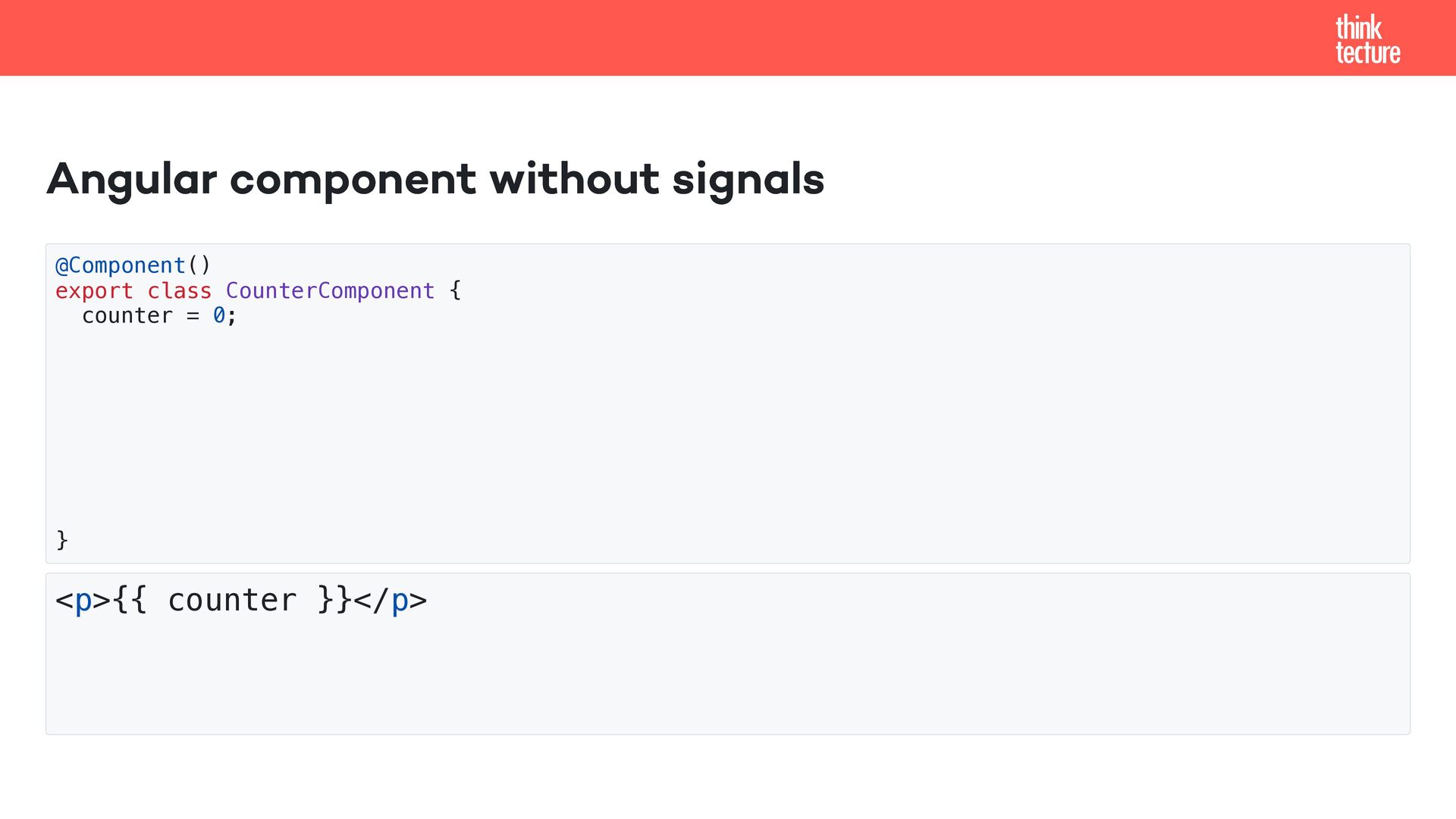This screenshot has width=1456, height=819.
Task: Click the numeric value 0
Action: point(218,315)
